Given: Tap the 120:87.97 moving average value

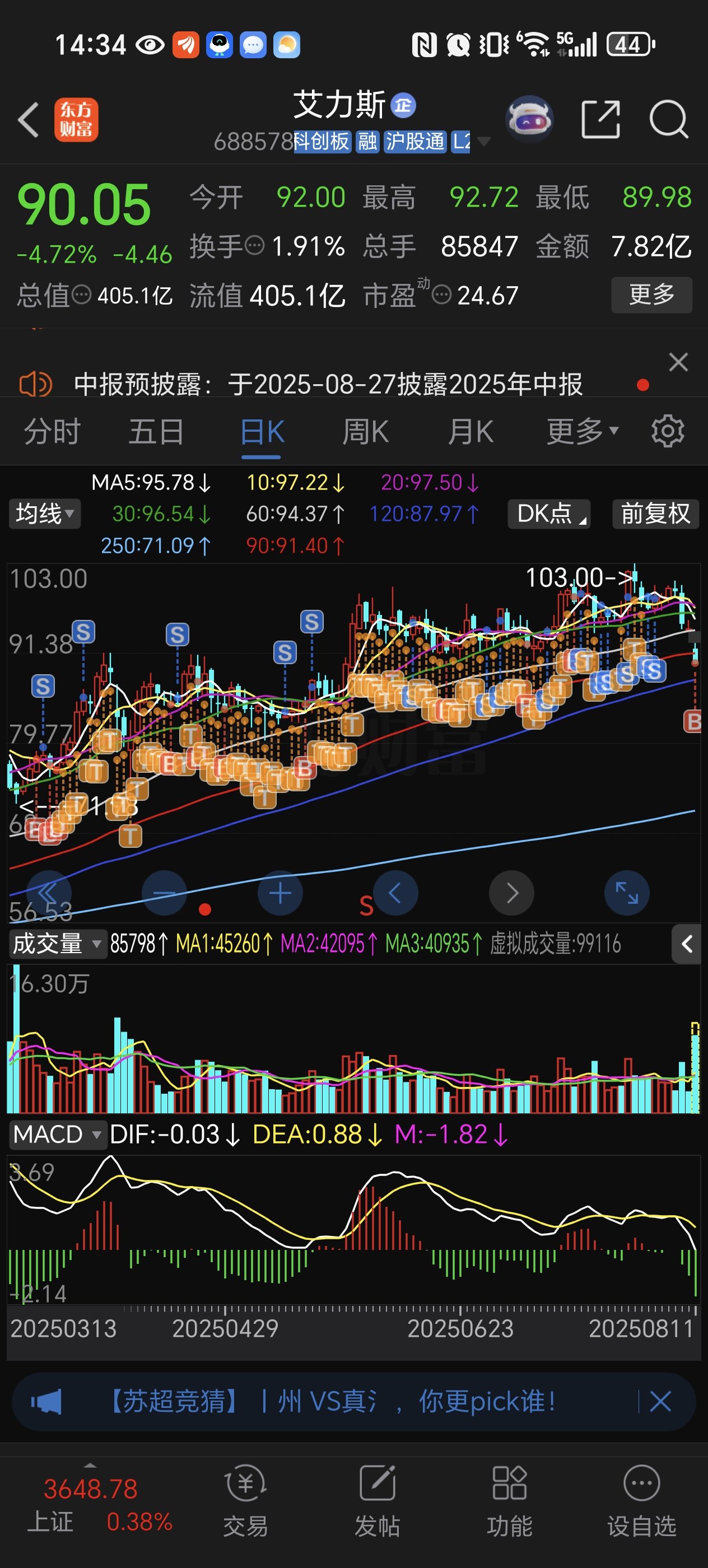Looking at the screenshot, I should 425,514.
